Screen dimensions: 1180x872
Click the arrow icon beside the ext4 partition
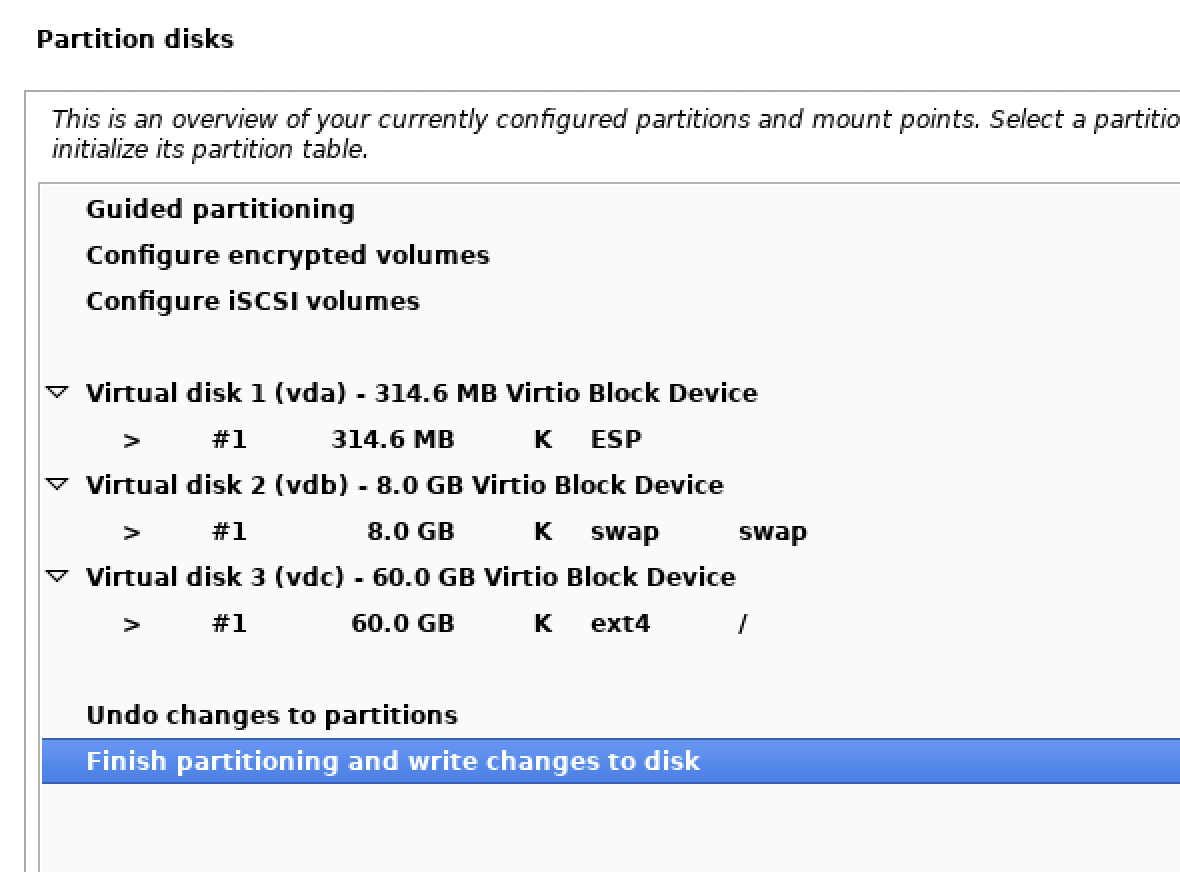(131, 624)
